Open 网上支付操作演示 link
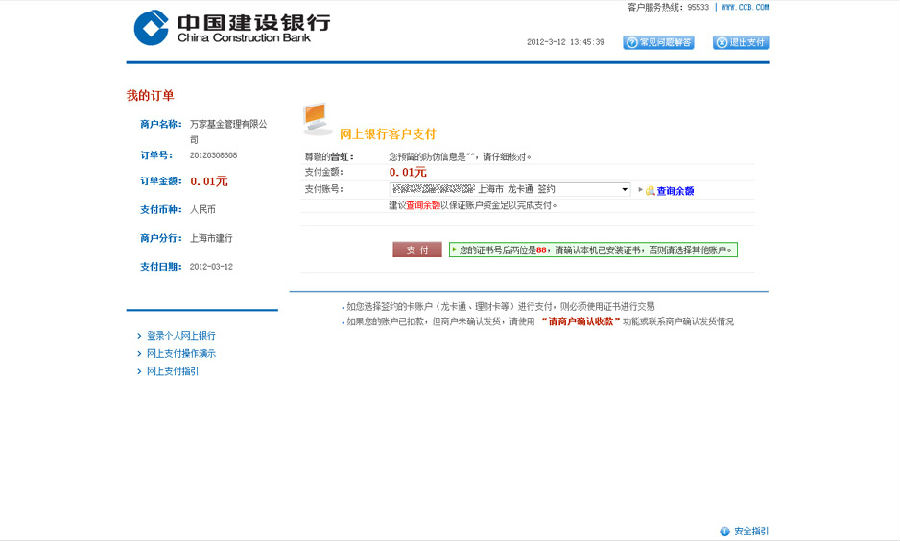The image size is (900, 541). [181, 353]
